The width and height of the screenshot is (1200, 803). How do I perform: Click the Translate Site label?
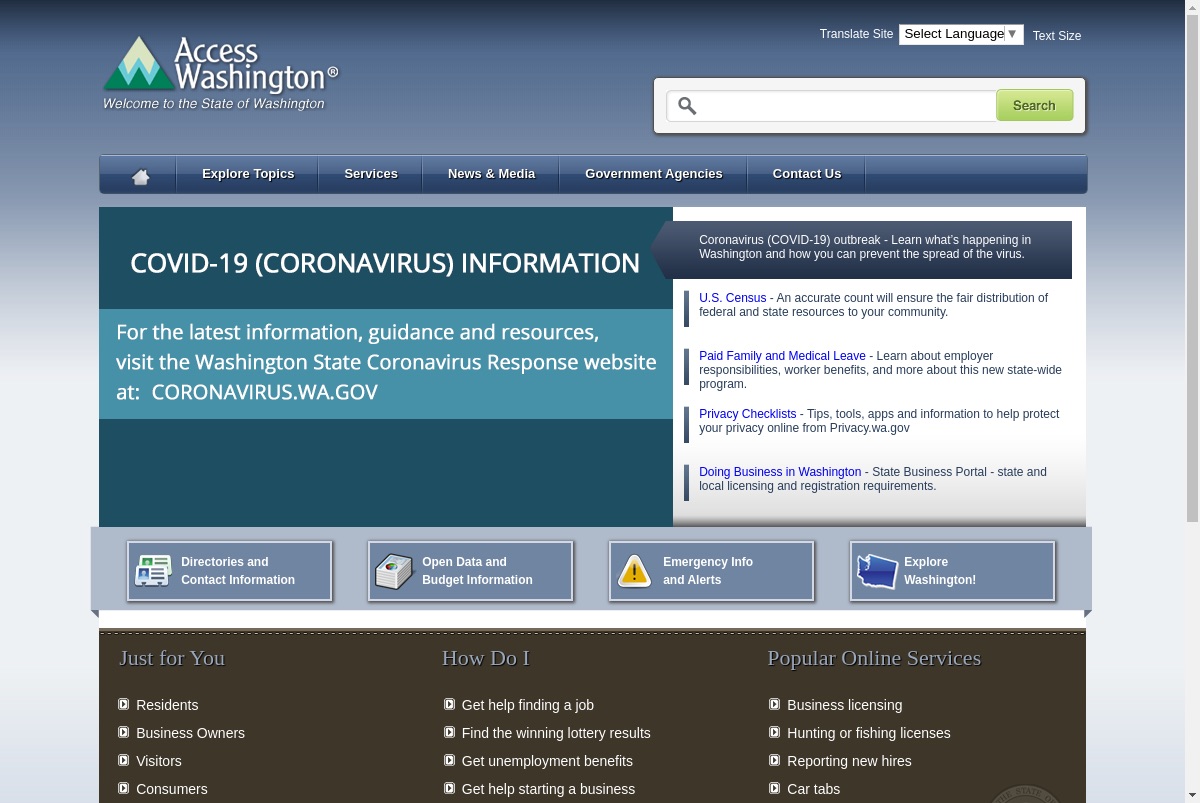pyautogui.click(x=856, y=34)
